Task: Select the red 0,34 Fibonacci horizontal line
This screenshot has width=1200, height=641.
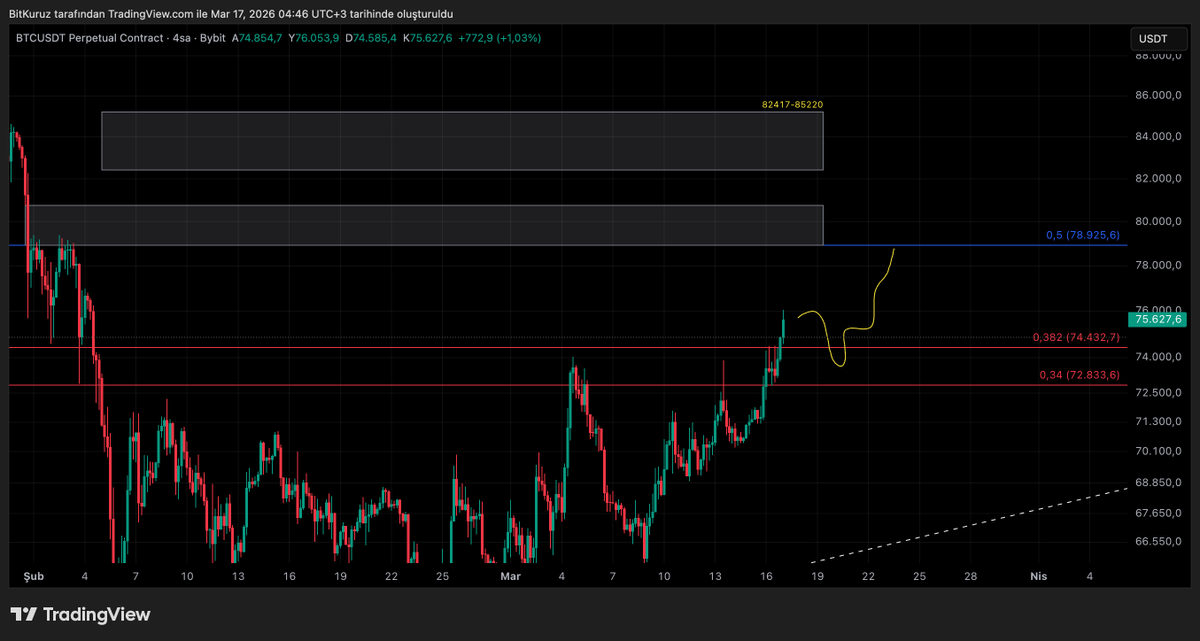Action: pos(568,385)
